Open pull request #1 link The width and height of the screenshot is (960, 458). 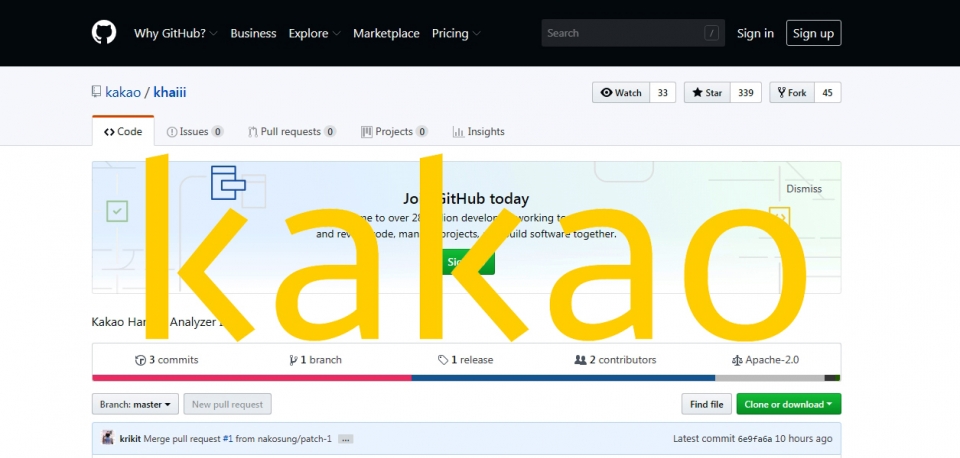(228, 438)
